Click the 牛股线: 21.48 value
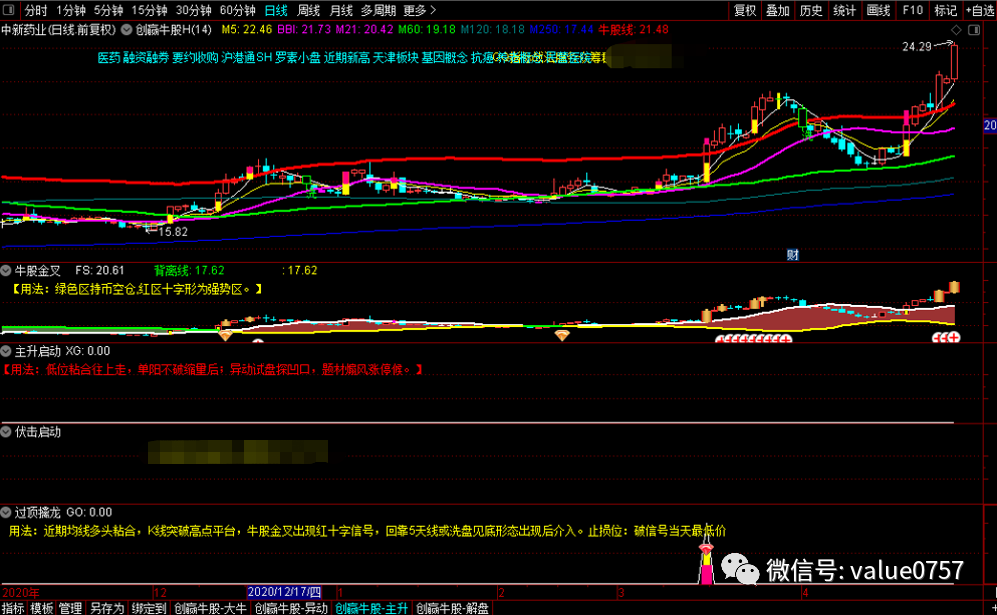 pyautogui.click(x=633, y=29)
